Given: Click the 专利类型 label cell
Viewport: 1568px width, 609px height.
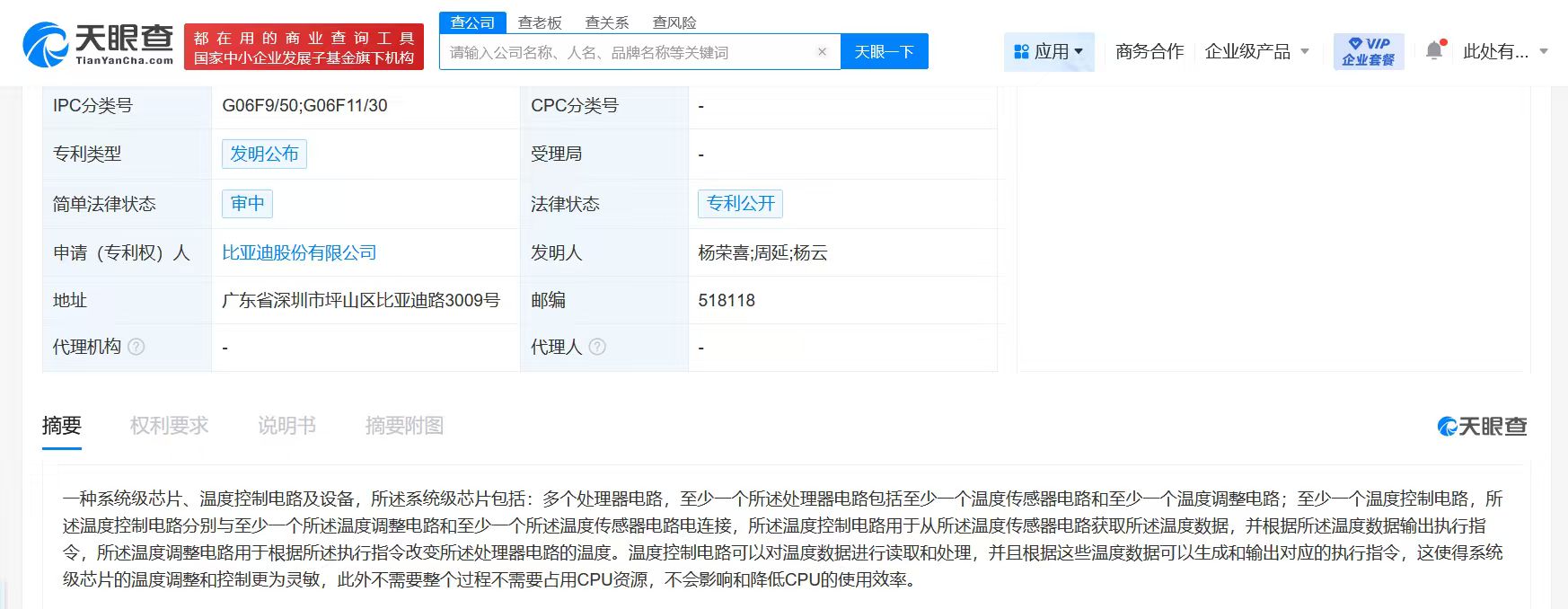Looking at the screenshot, I should click(x=127, y=154).
